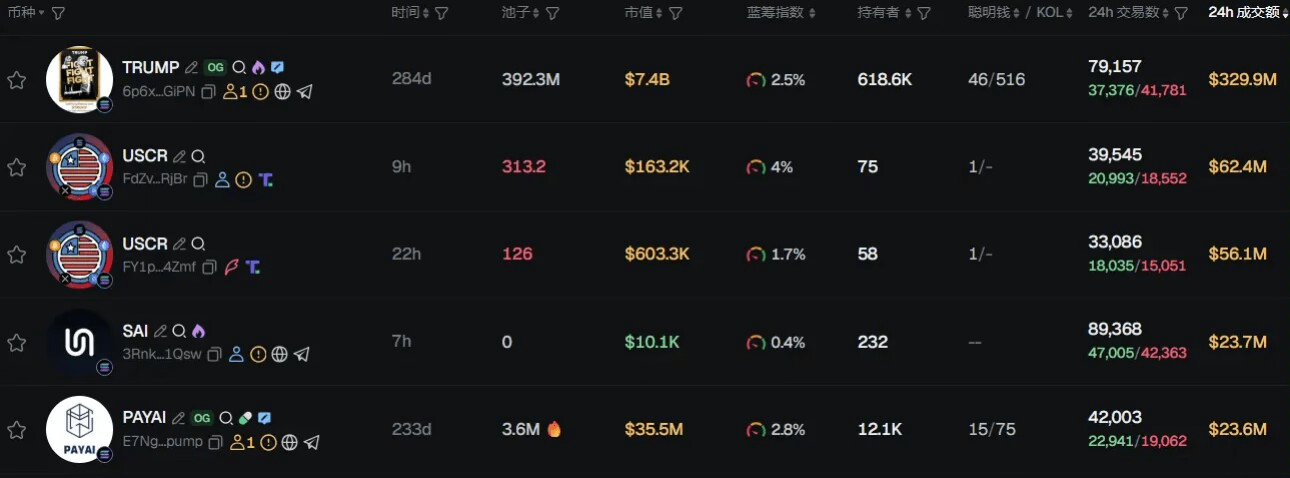Copy the USCR FY1p…4Zmf address
The height and width of the screenshot is (478, 1290).
point(209,267)
